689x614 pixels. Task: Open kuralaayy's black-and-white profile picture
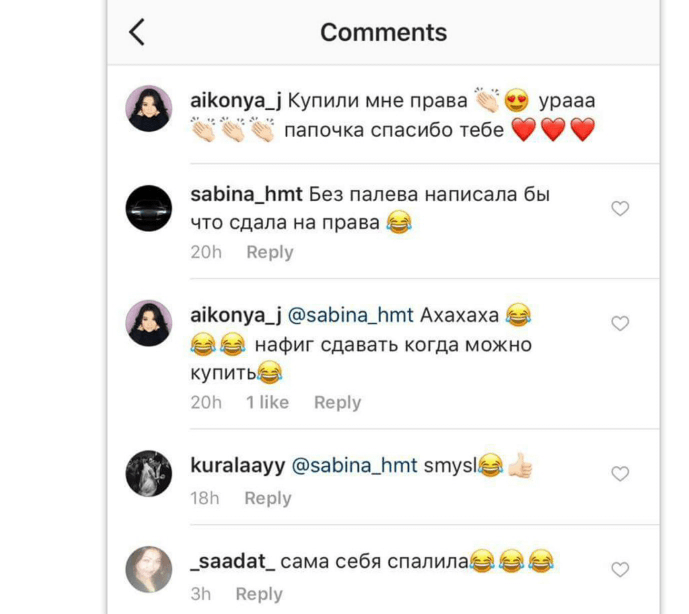(x=149, y=473)
